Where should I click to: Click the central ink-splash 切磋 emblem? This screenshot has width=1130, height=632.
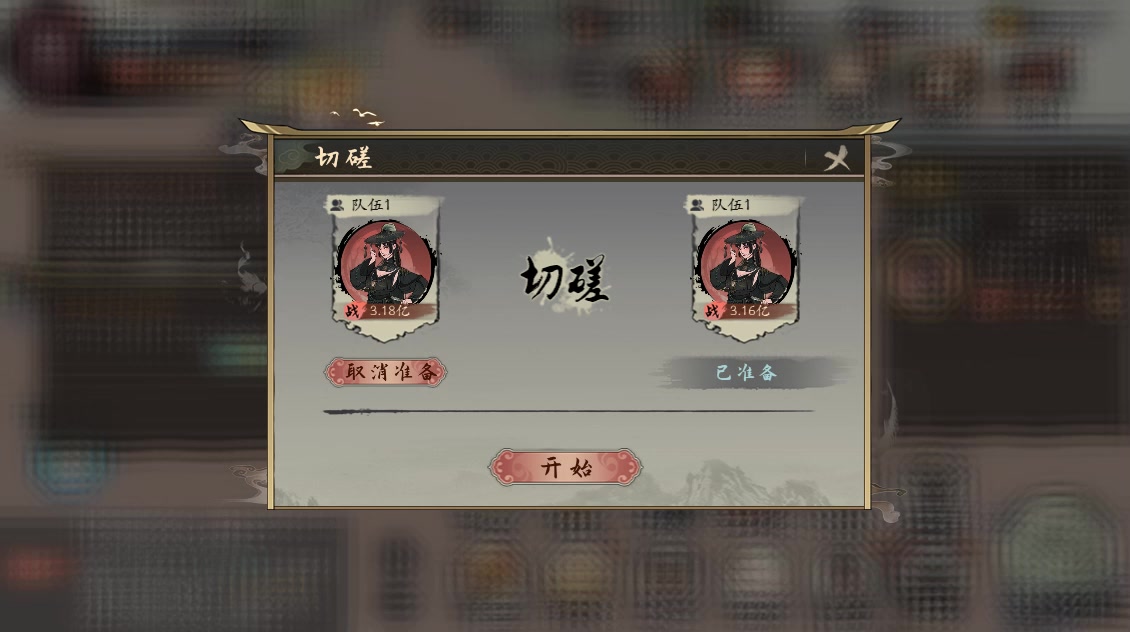pyautogui.click(x=565, y=278)
